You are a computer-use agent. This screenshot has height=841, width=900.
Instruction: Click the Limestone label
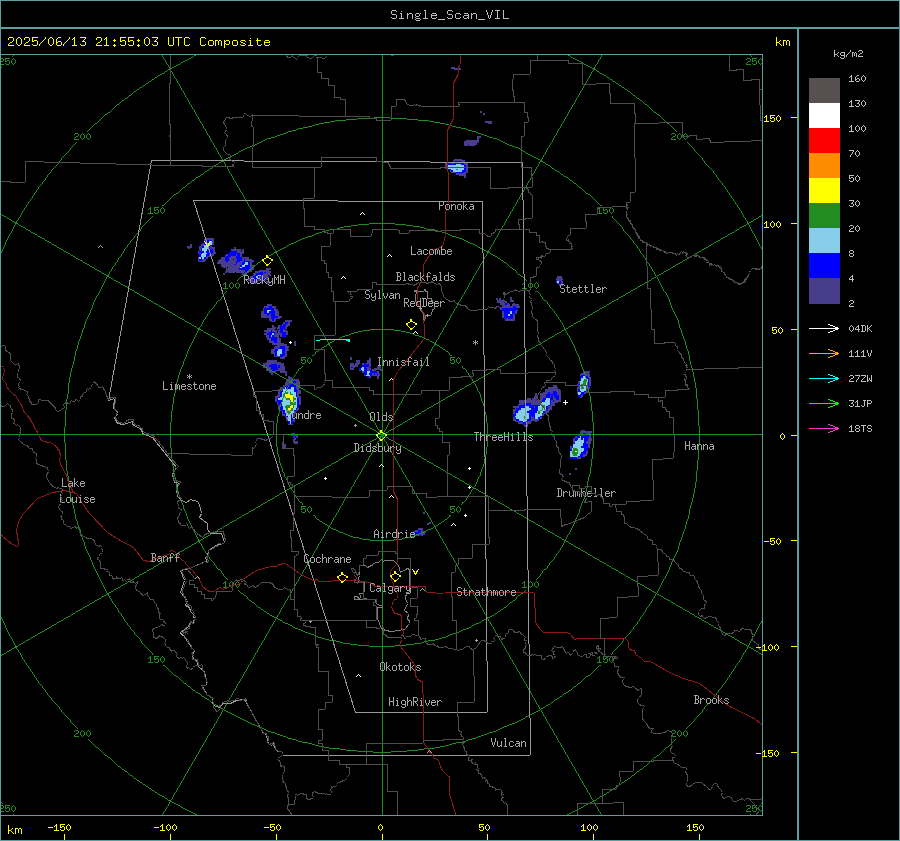pos(189,386)
